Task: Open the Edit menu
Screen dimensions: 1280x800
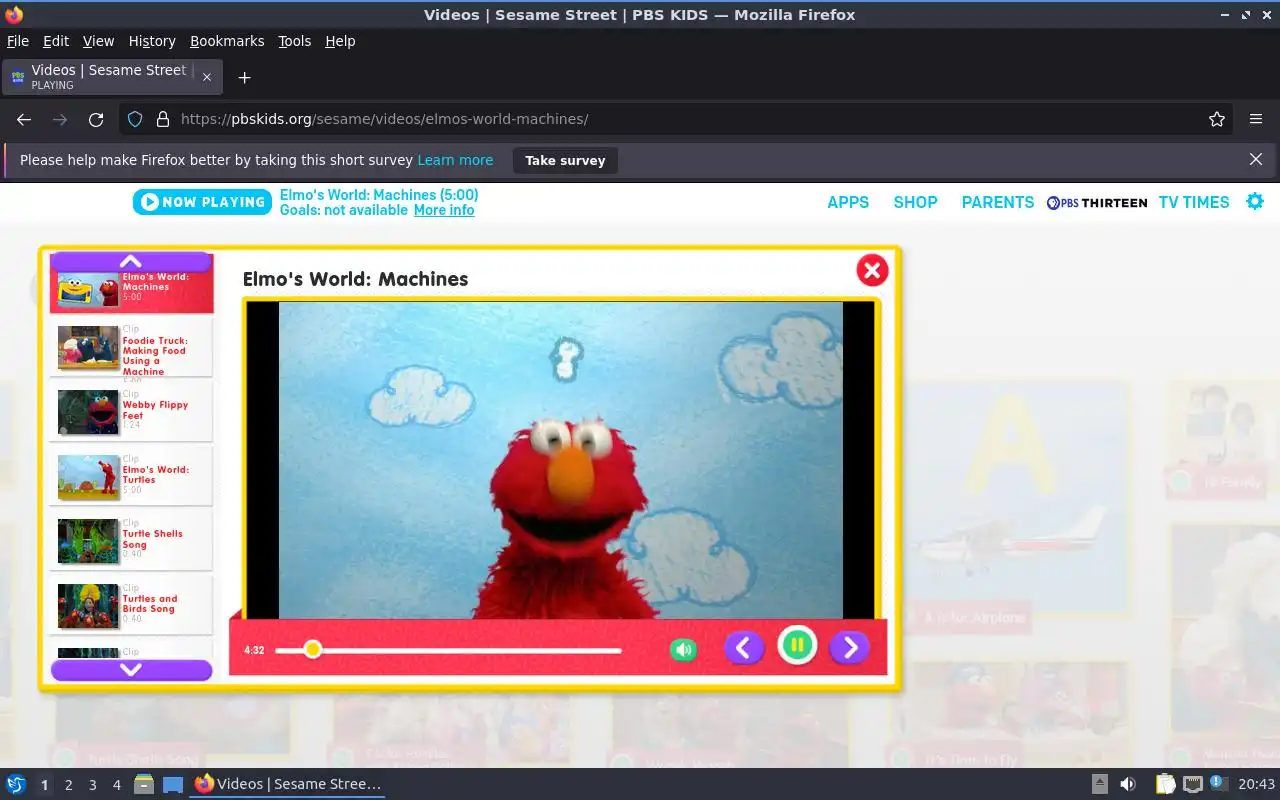Action: click(x=56, y=41)
